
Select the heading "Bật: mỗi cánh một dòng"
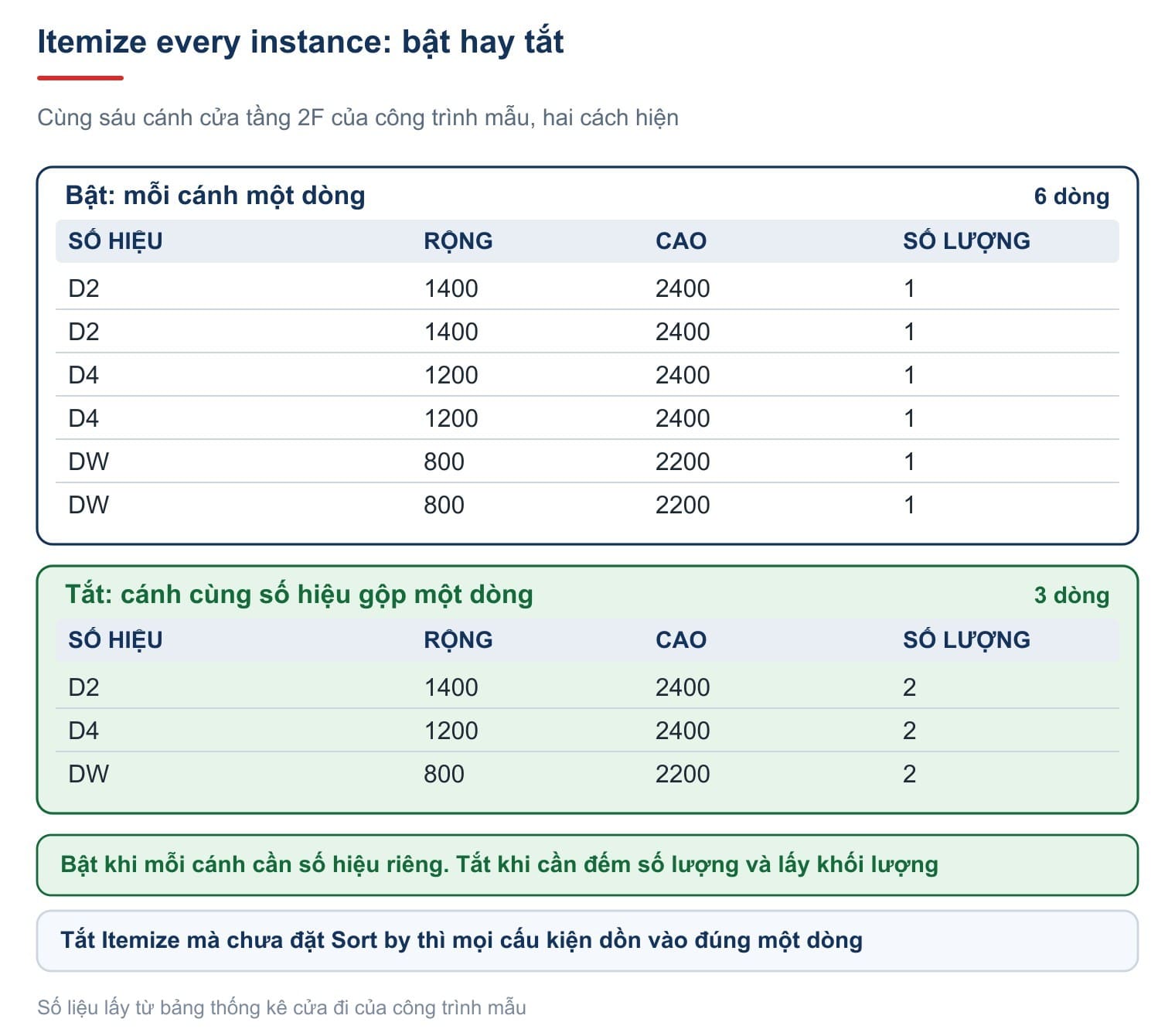click(215, 196)
